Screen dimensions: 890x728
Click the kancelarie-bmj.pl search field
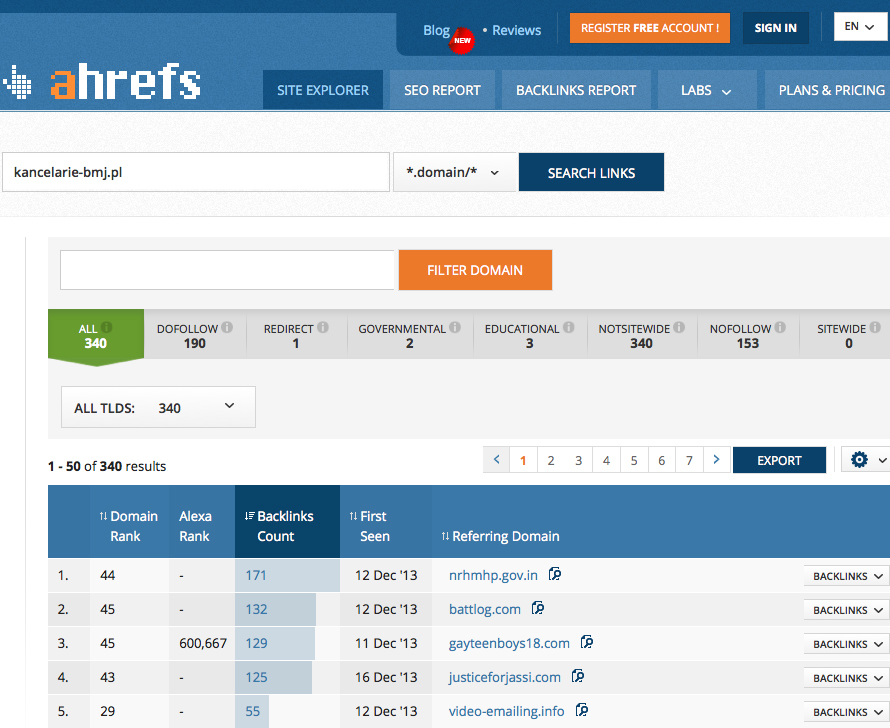196,172
